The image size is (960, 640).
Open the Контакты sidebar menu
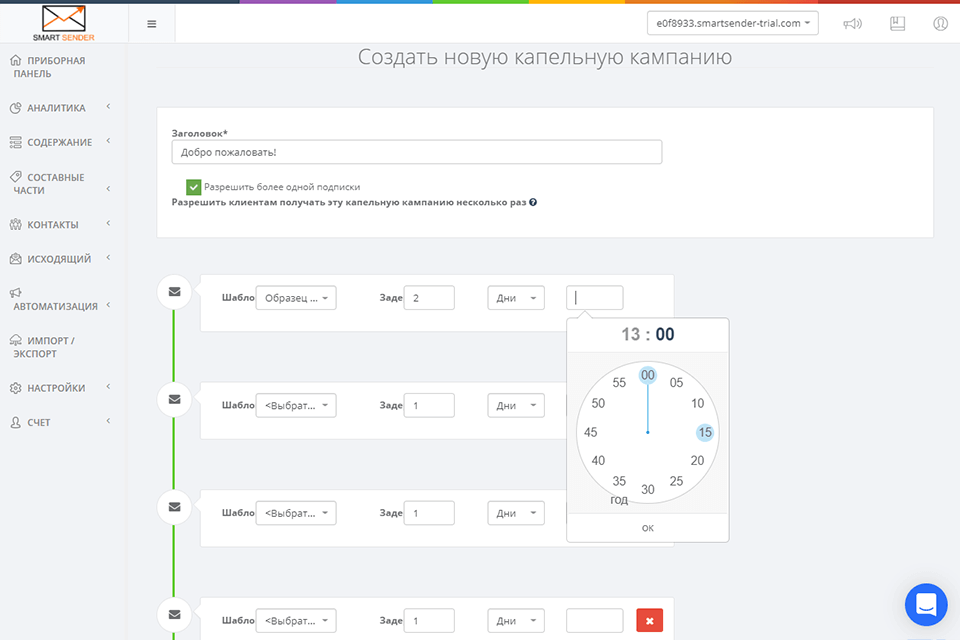pos(59,224)
